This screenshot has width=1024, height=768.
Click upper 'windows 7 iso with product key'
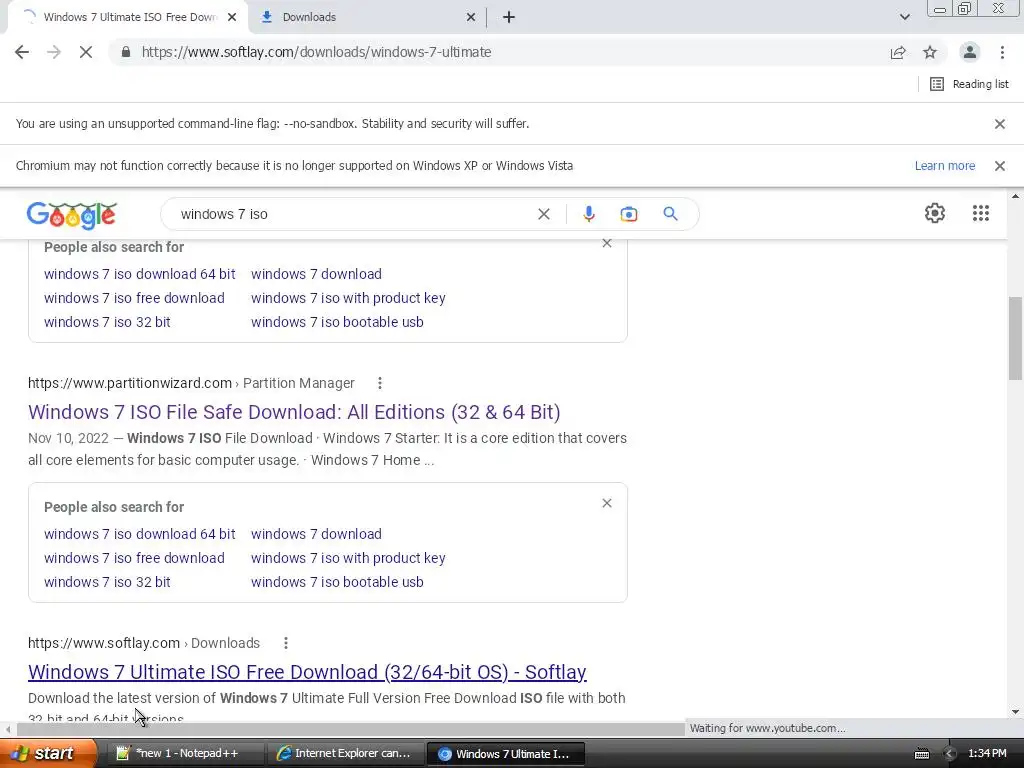(x=348, y=298)
